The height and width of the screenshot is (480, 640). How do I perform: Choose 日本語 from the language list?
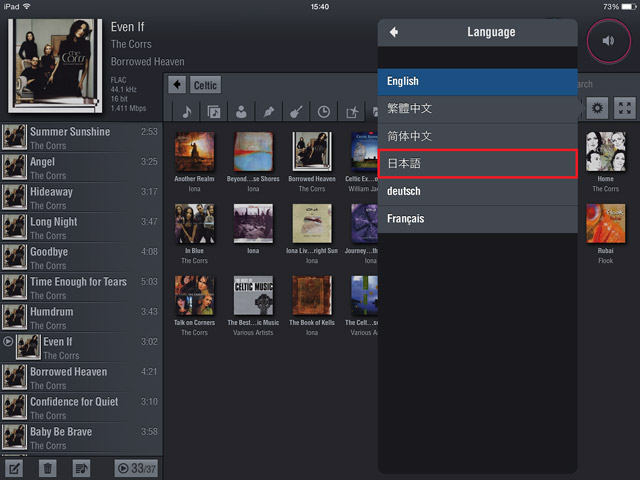click(x=477, y=164)
